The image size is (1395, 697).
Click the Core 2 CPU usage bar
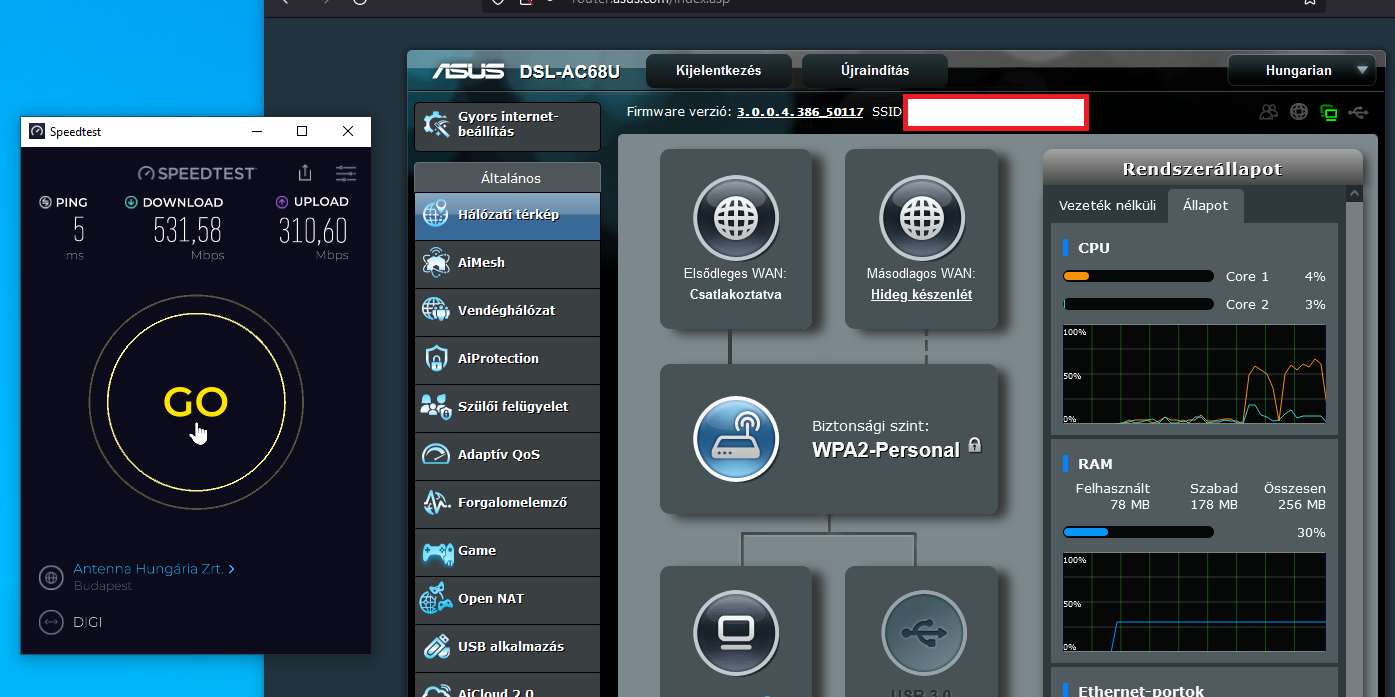pos(1138,304)
